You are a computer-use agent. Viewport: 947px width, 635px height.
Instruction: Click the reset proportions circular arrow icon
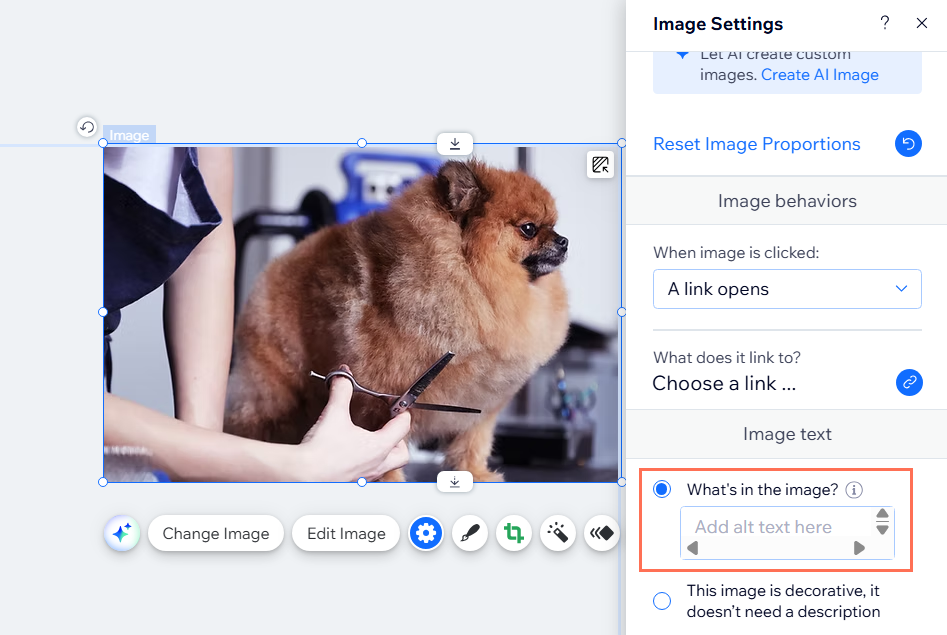click(908, 144)
